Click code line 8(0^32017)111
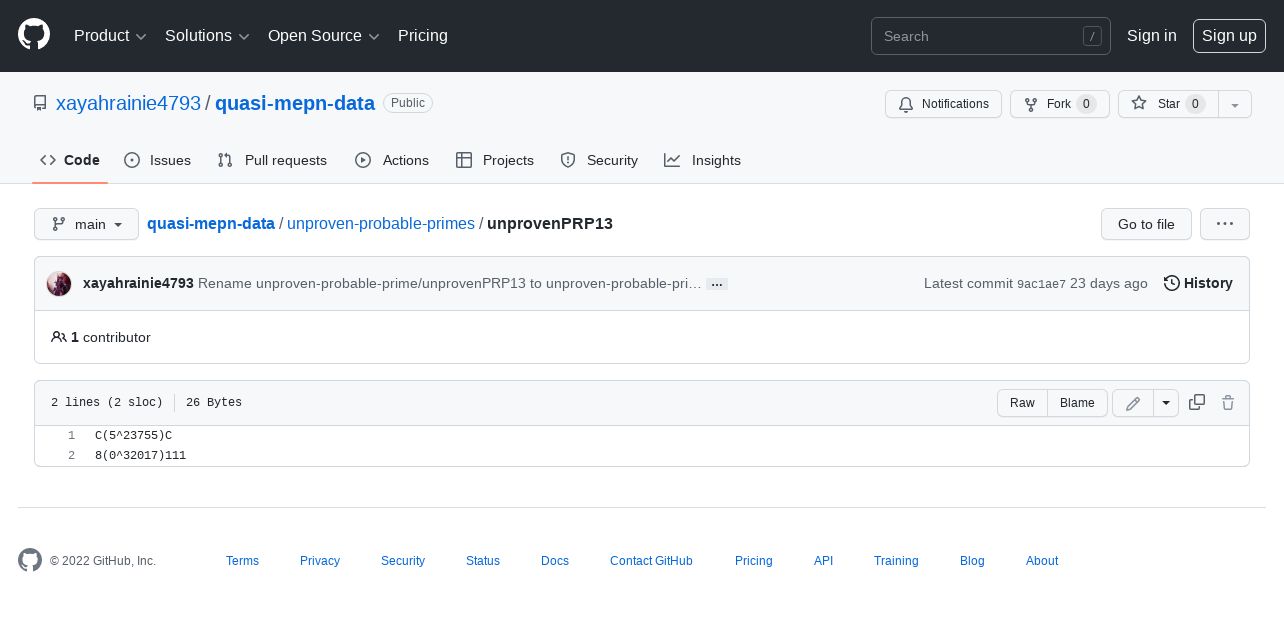This screenshot has width=1284, height=622. point(141,456)
